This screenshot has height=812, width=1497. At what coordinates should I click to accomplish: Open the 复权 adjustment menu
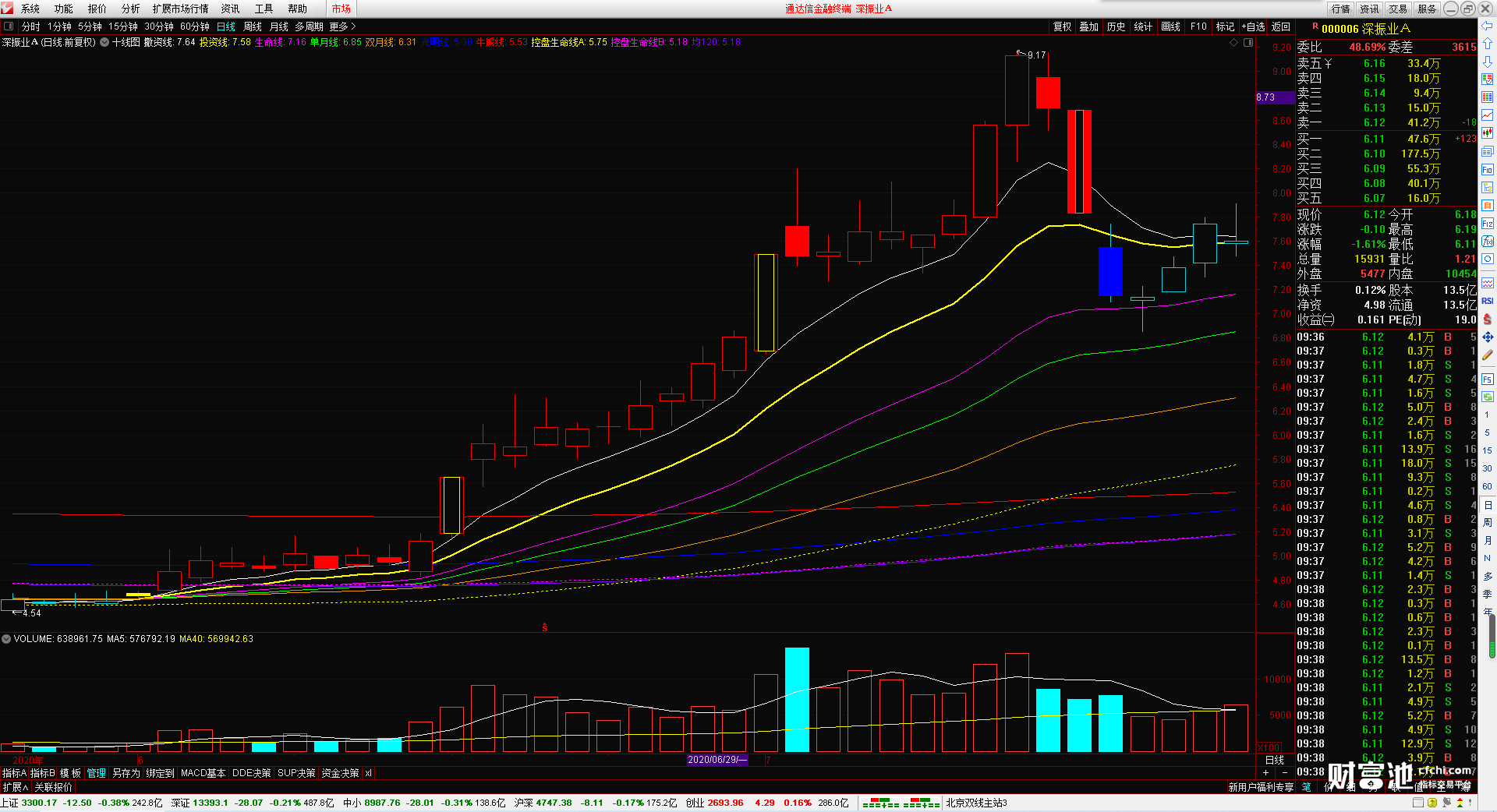[x=1062, y=26]
